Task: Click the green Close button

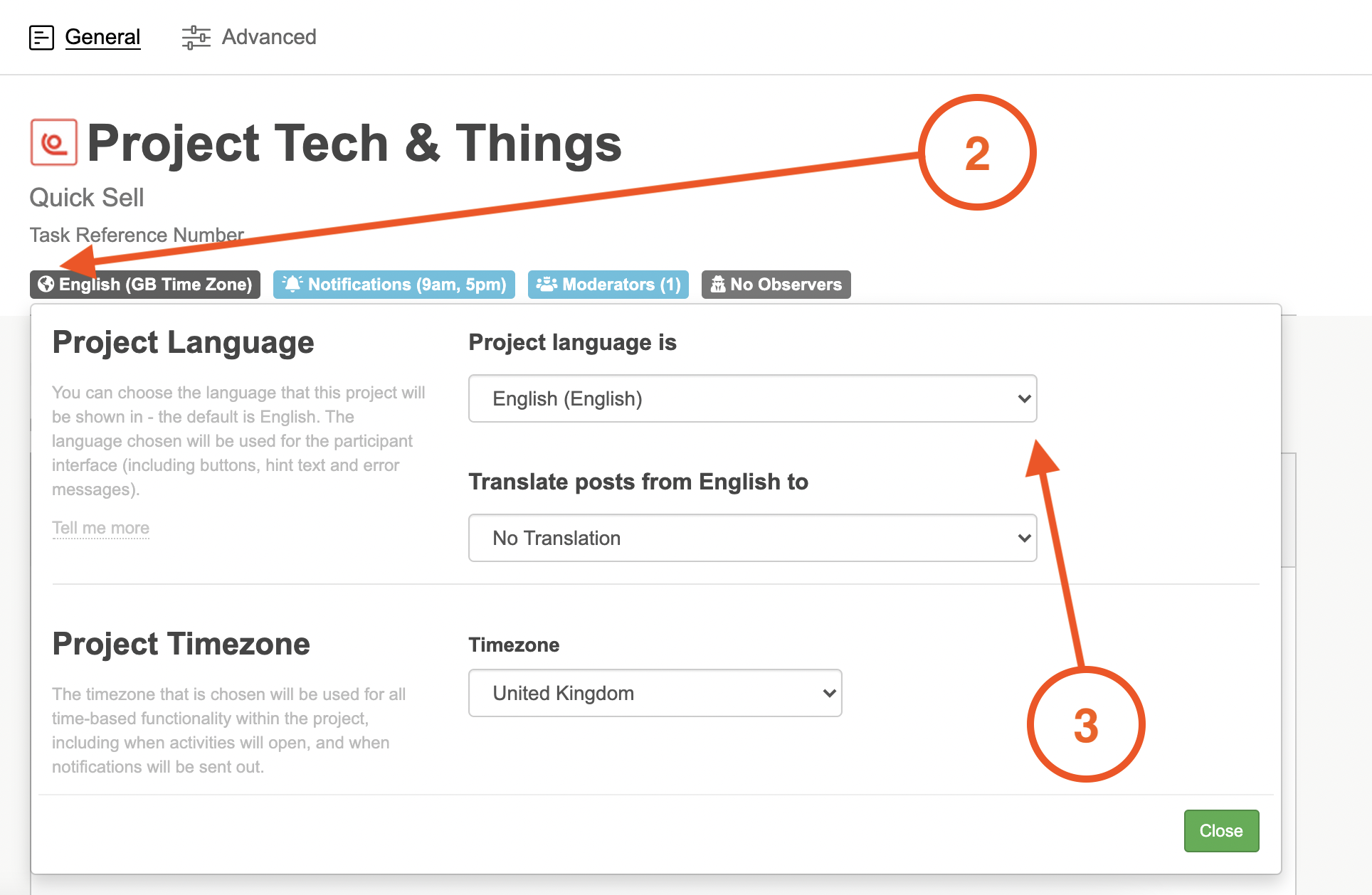Action: pos(1221,831)
